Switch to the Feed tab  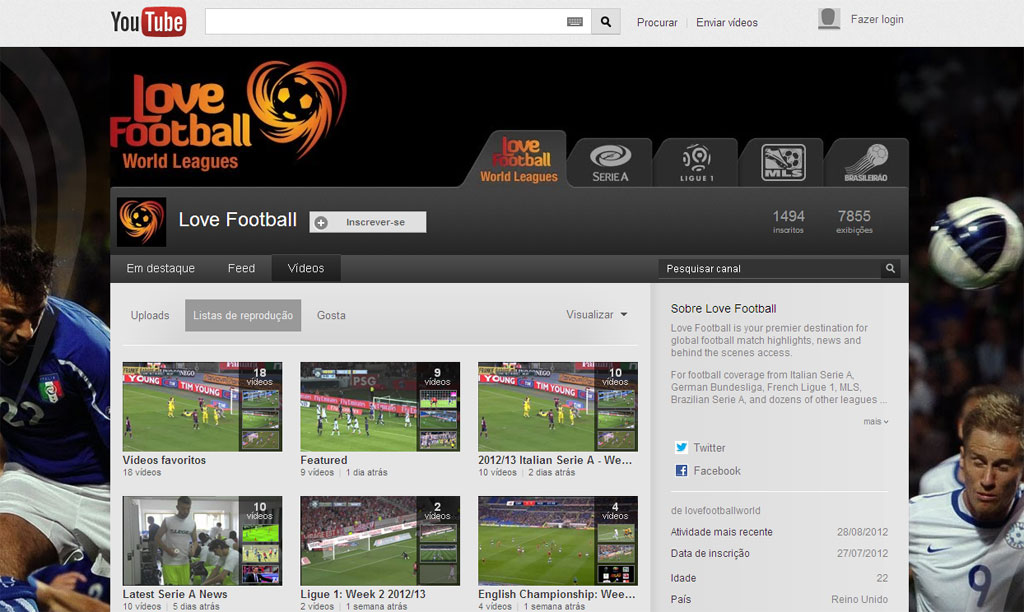[x=241, y=269]
